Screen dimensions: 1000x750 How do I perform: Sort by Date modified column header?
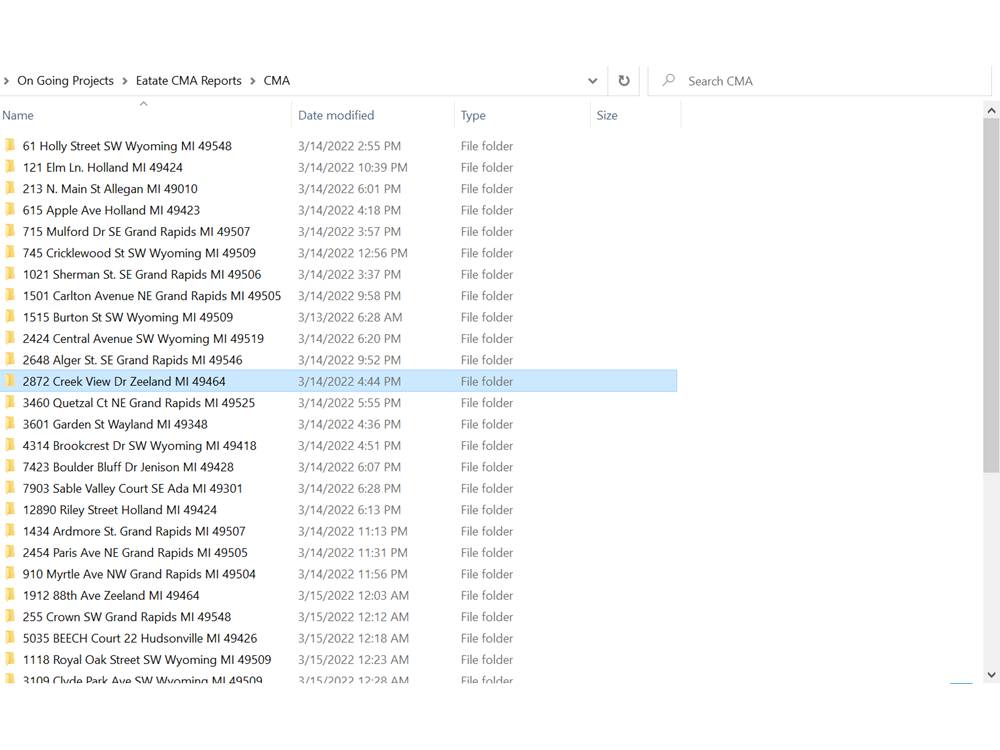pos(336,115)
